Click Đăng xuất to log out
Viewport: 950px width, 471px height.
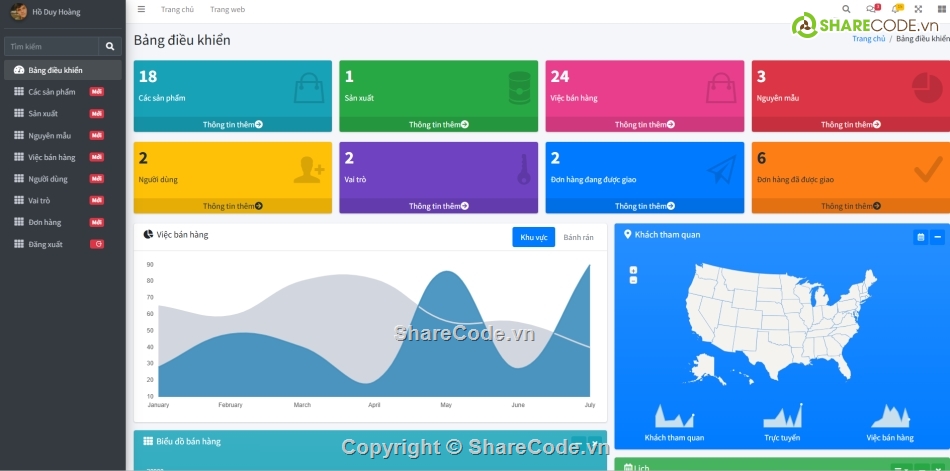[x=45, y=244]
